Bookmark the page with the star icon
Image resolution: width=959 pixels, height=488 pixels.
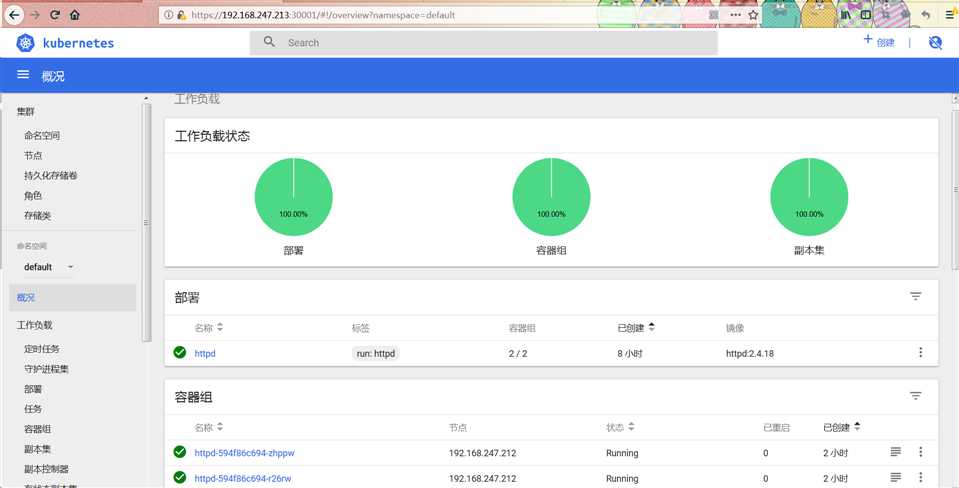tap(753, 15)
